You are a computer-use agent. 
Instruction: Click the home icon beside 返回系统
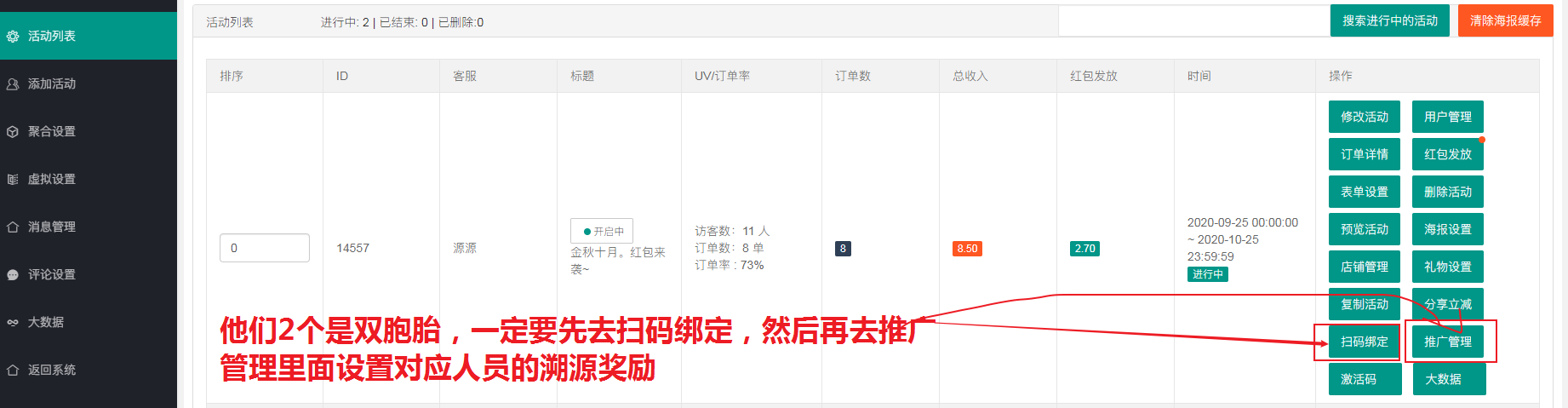click(x=13, y=371)
